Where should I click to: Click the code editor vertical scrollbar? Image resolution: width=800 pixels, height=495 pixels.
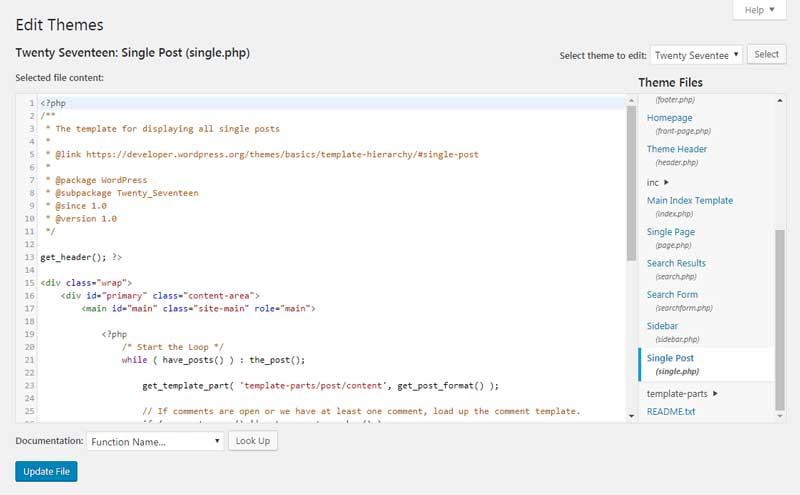click(631, 180)
